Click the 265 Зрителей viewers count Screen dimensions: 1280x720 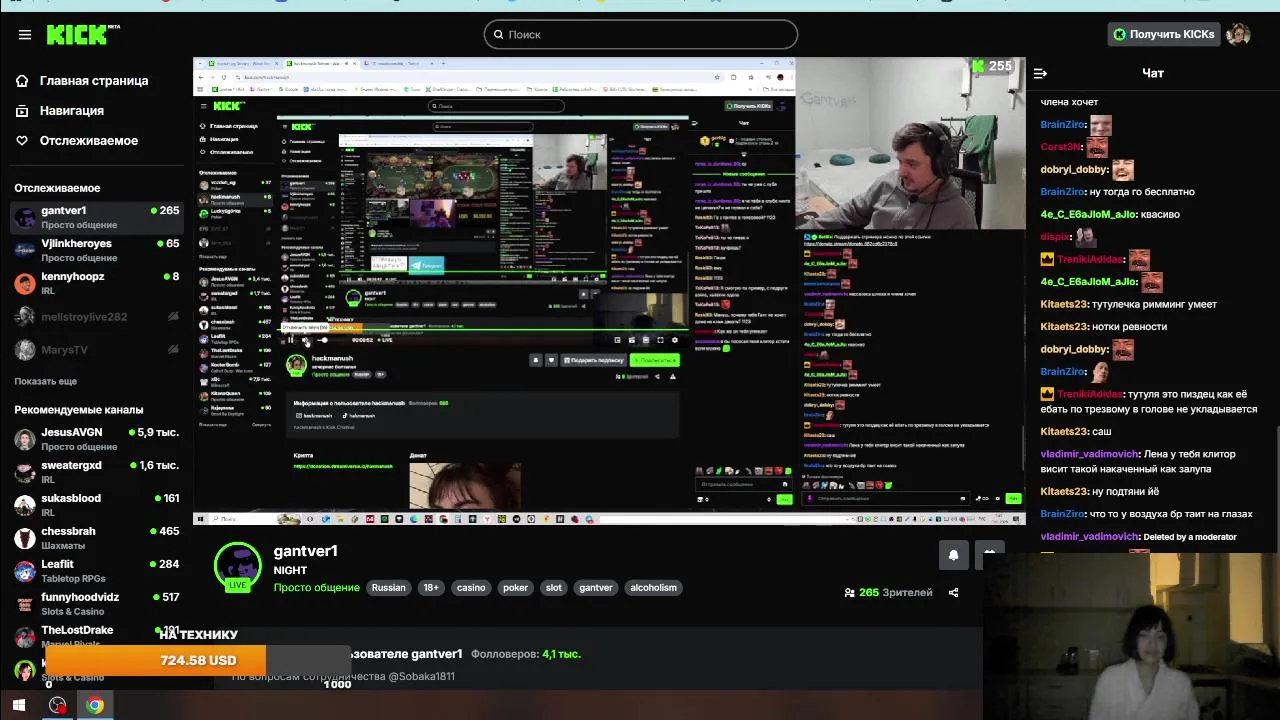click(x=888, y=592)
